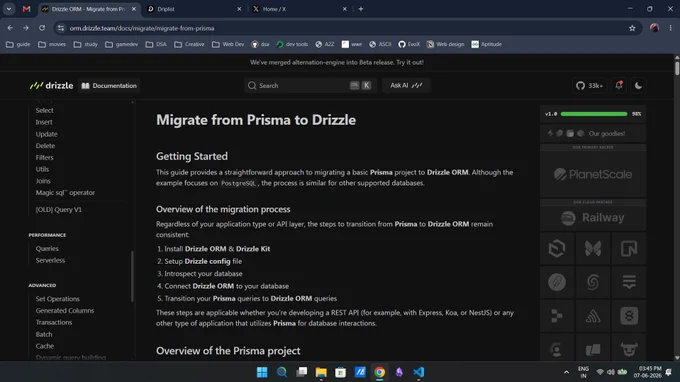This screenshot has width=680, height=382.
Task: Open Chrome from the taskbar
Action: (379, 372)
